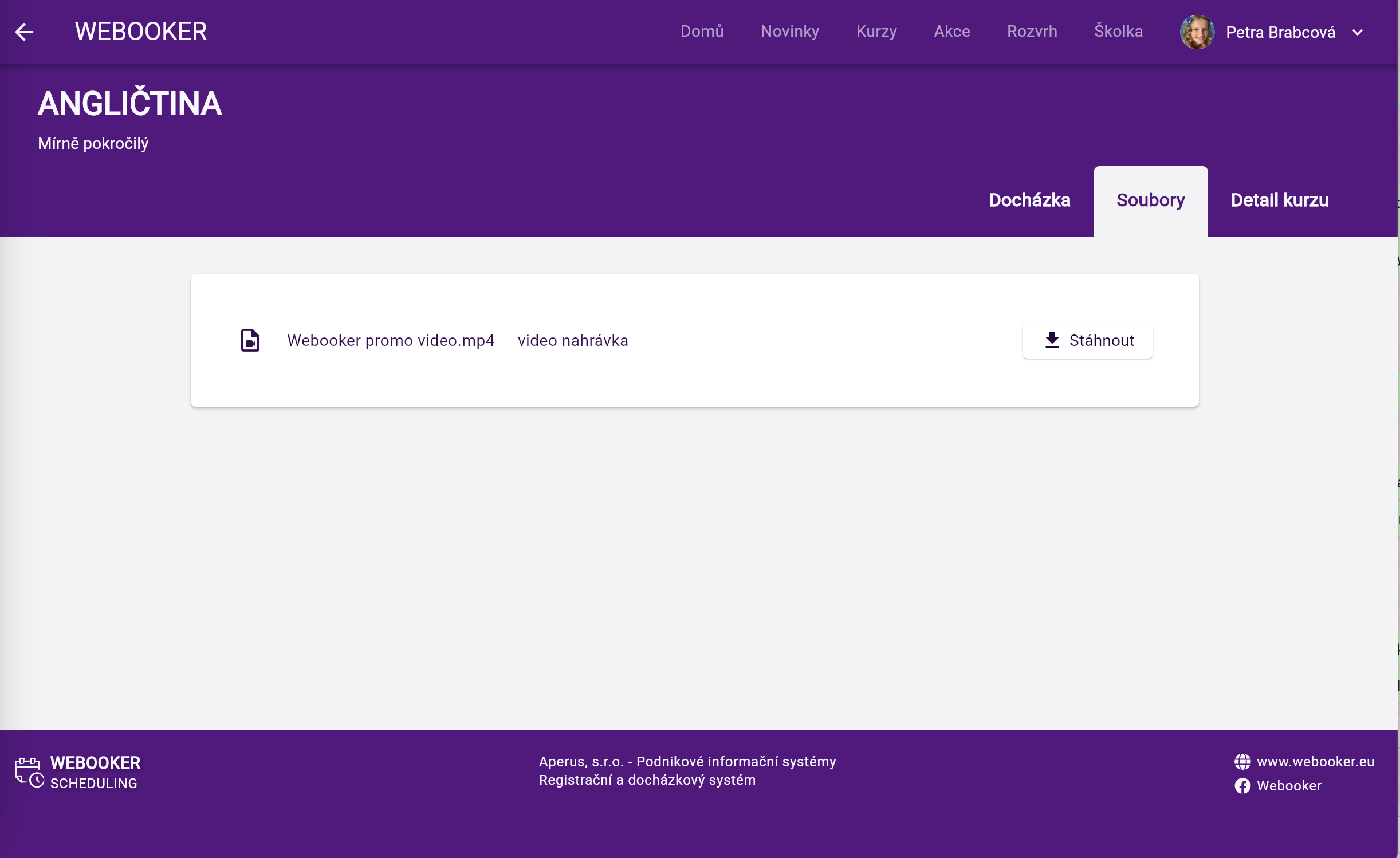
Task: Expand the user menu chevron
Action: 1358,32
